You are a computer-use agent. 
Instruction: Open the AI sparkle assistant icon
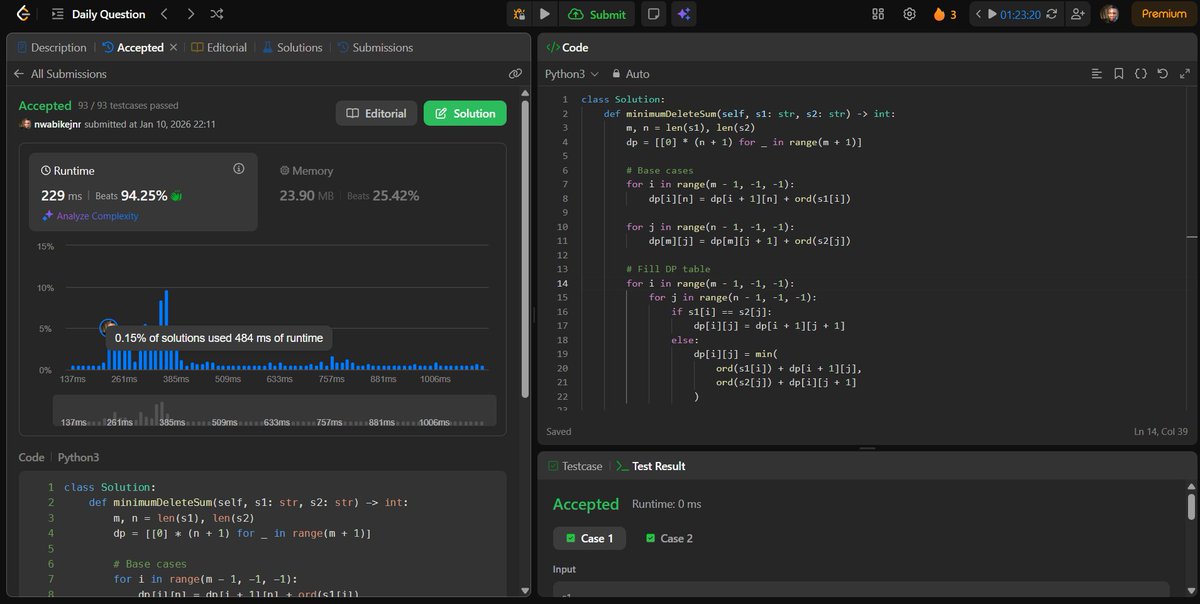684,15
